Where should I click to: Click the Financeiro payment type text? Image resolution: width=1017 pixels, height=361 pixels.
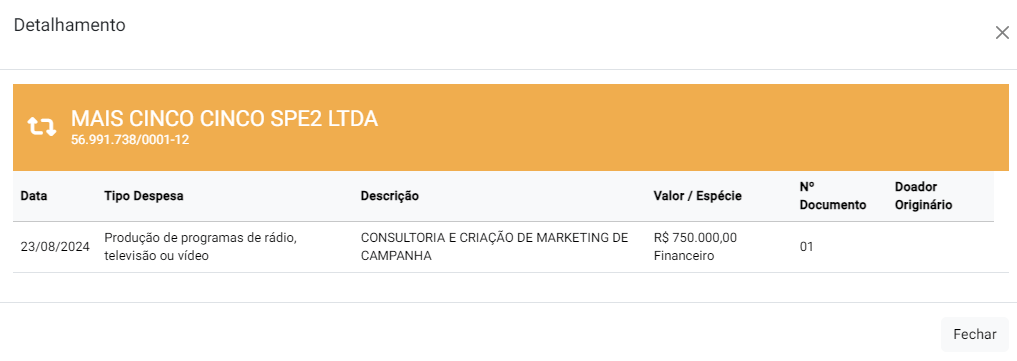point(684,256)
